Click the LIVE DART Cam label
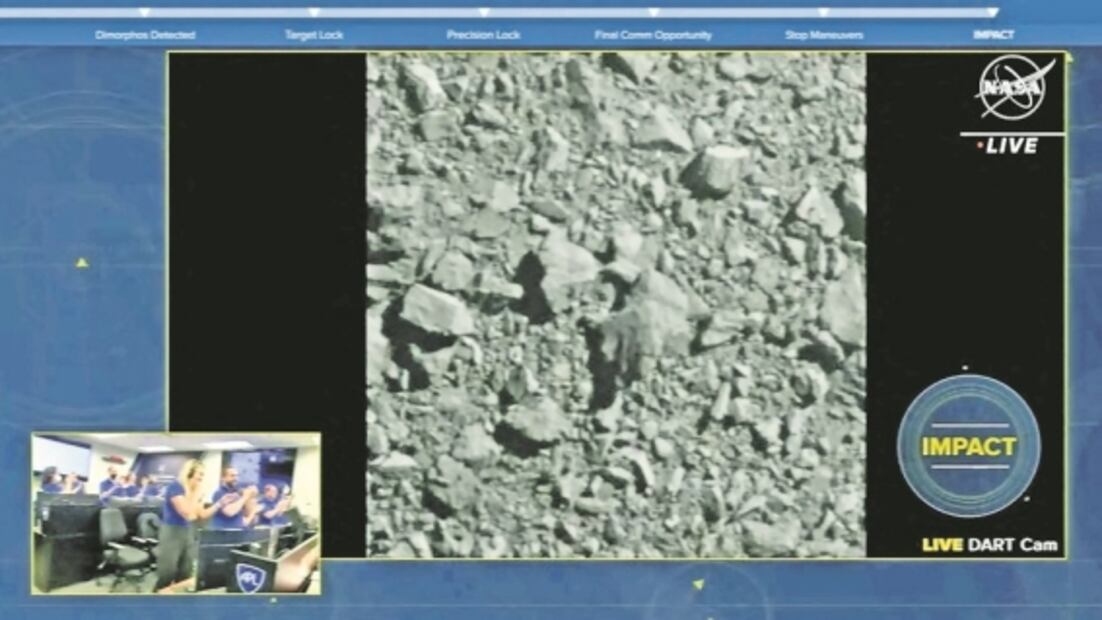 989,545
